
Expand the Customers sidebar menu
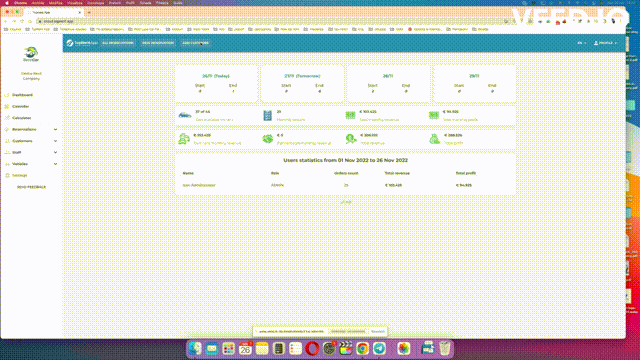[x=31, y=141]
